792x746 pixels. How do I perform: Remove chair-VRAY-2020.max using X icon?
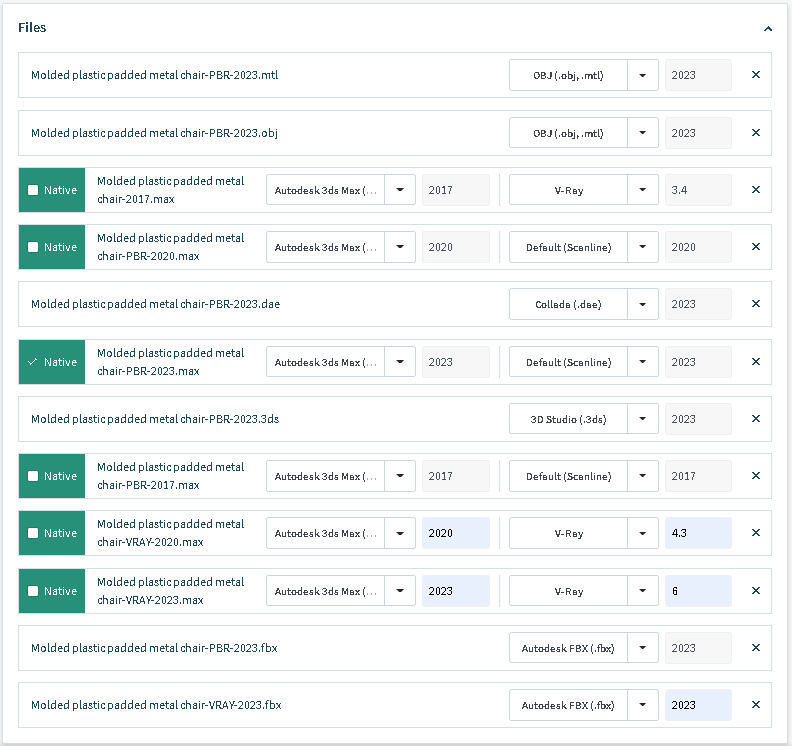[755, 533]
